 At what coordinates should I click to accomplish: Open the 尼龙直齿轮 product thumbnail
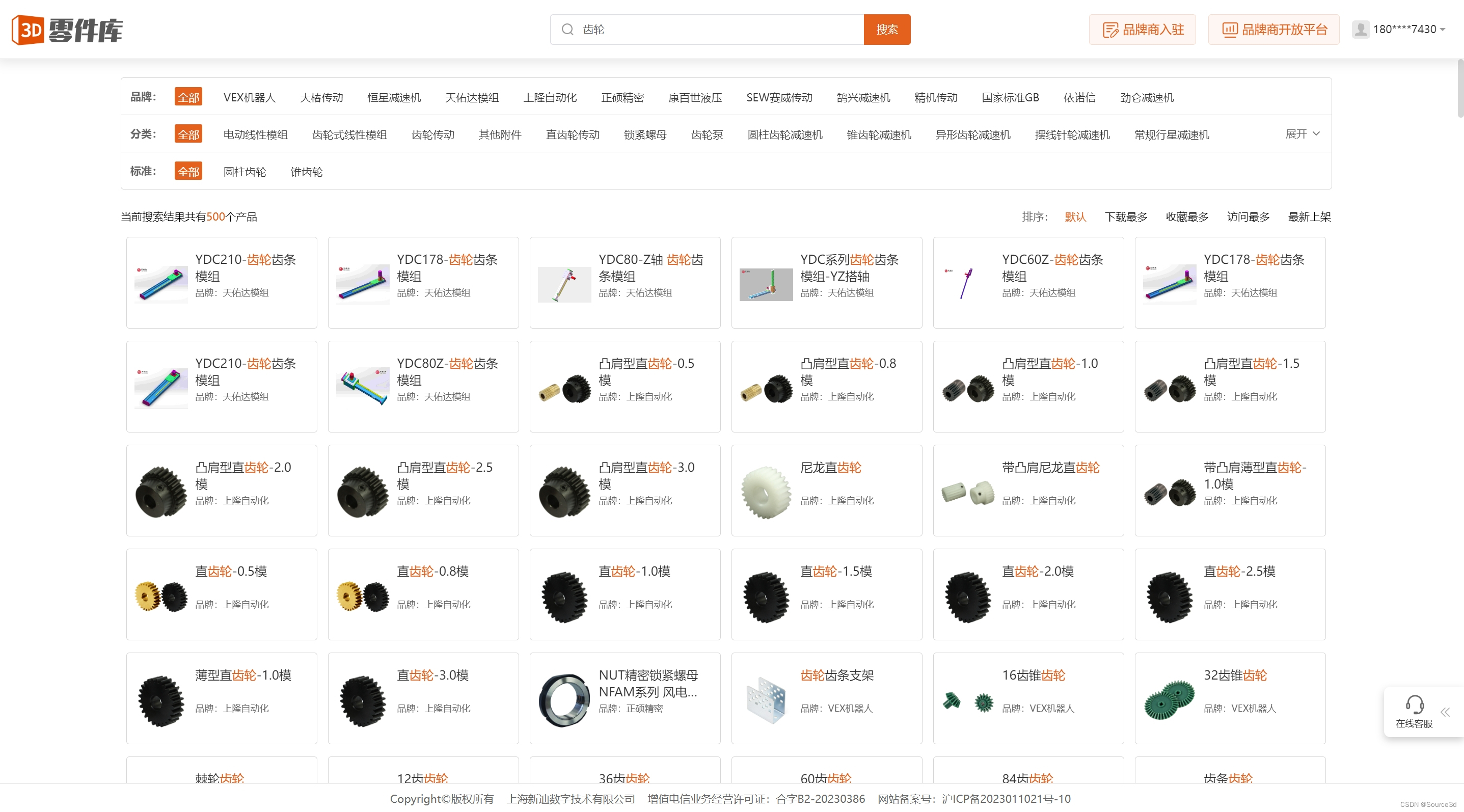[x=766, y=492]
